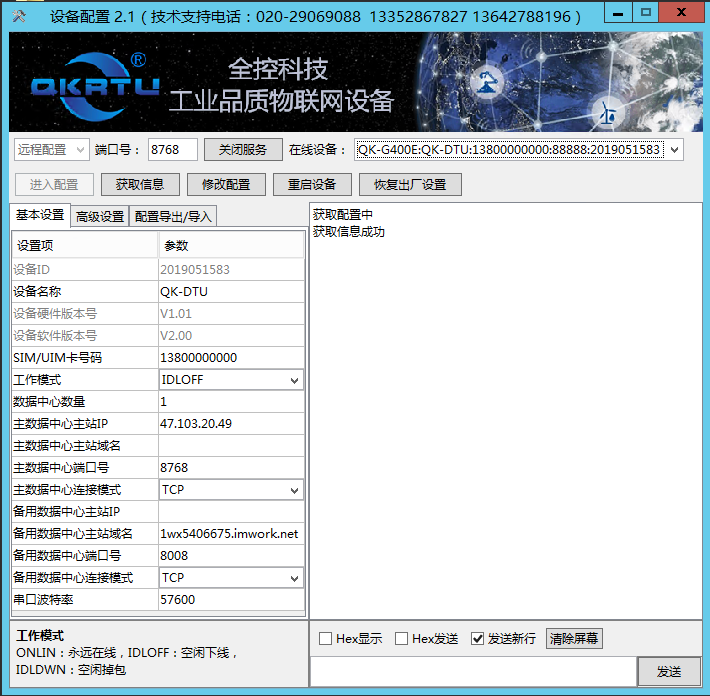Minimize the 设备配置 window
The height and width of the screenshot is (696, 710).
tap(618, 14)
